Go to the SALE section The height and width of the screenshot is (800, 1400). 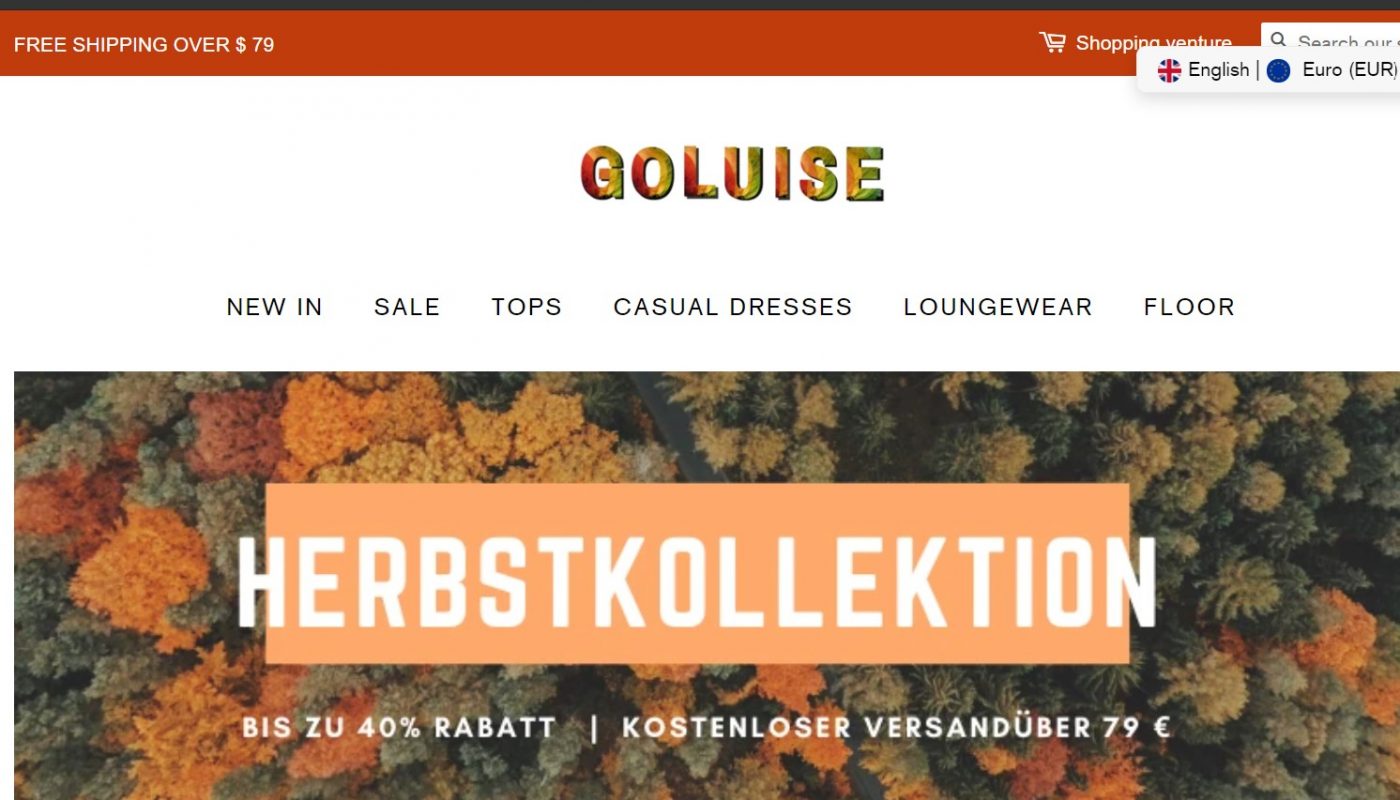coord(407,307)
